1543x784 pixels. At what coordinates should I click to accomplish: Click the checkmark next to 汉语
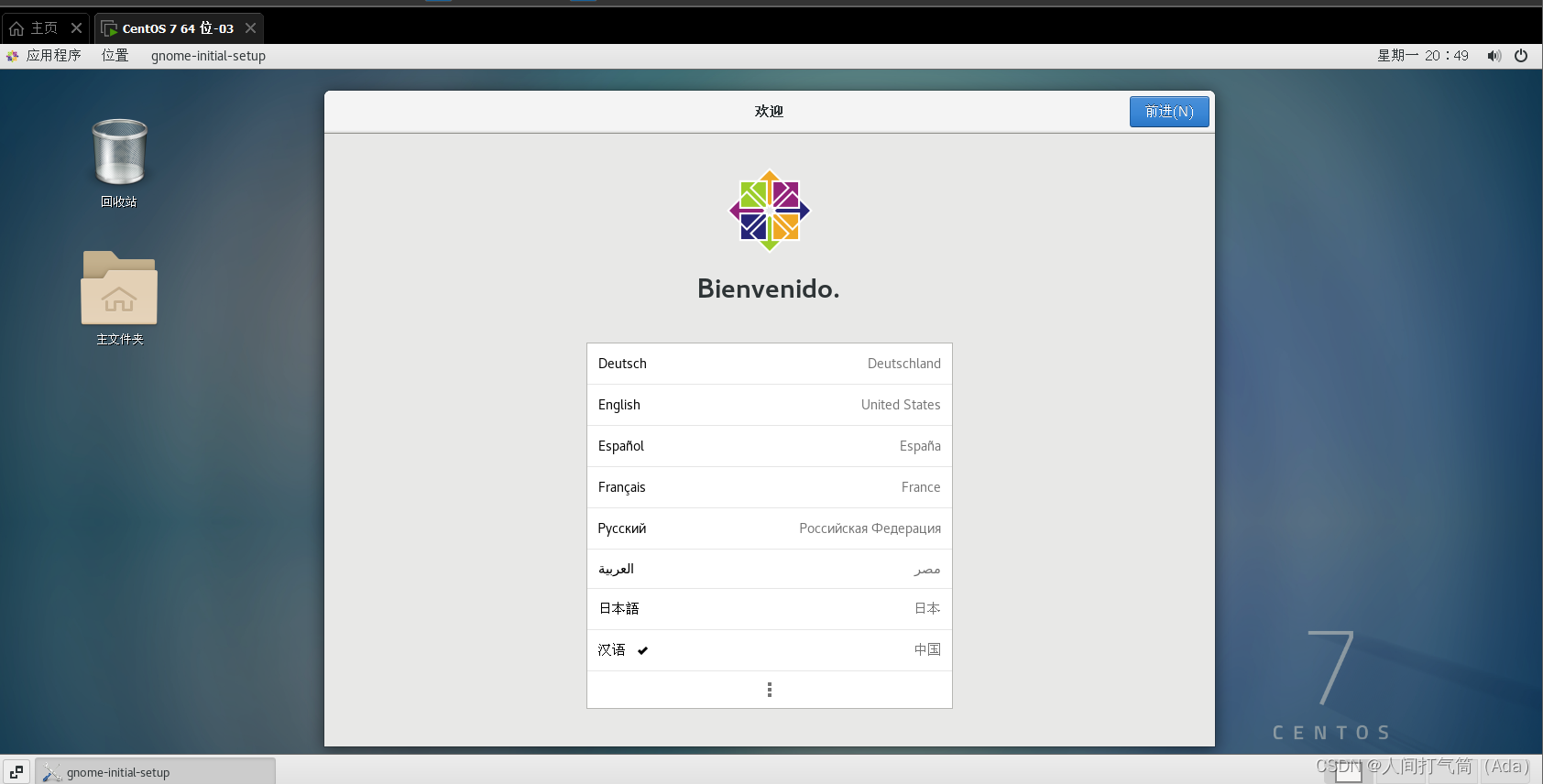tap(643, 650)
